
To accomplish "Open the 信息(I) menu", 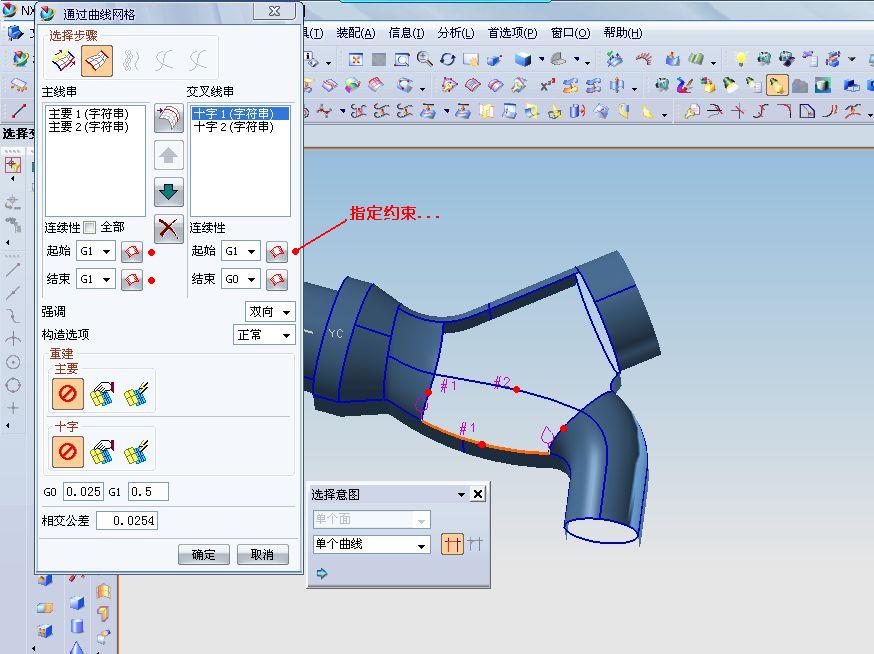I will point(406,33).
